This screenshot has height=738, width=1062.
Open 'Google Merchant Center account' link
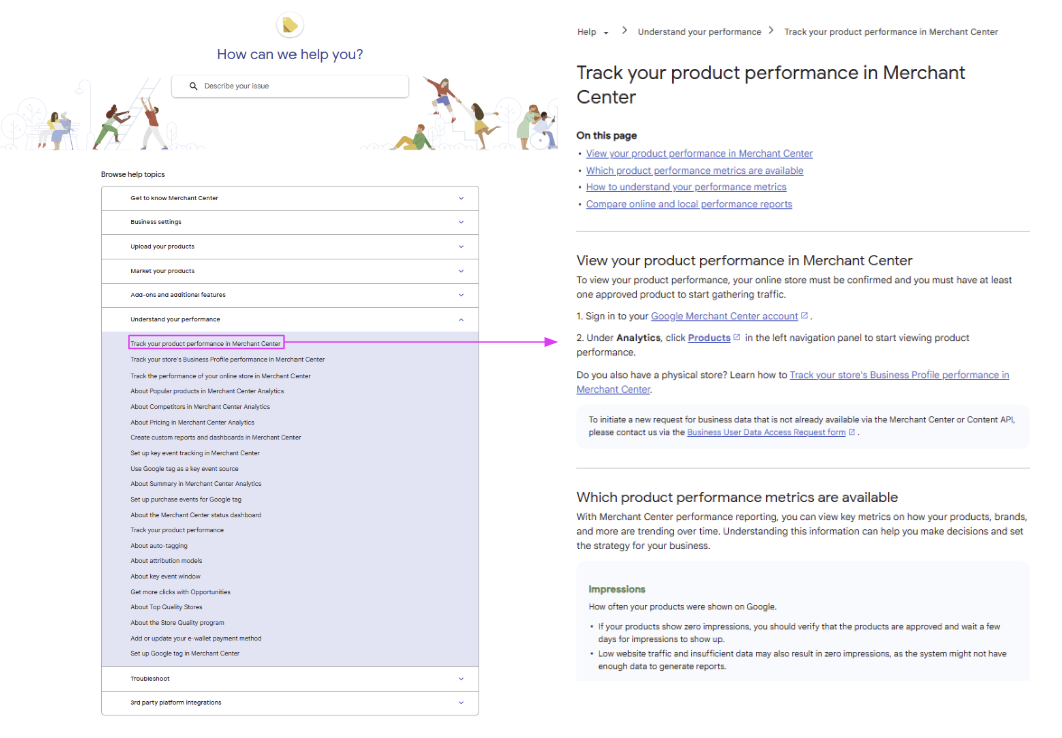(724, 316)
